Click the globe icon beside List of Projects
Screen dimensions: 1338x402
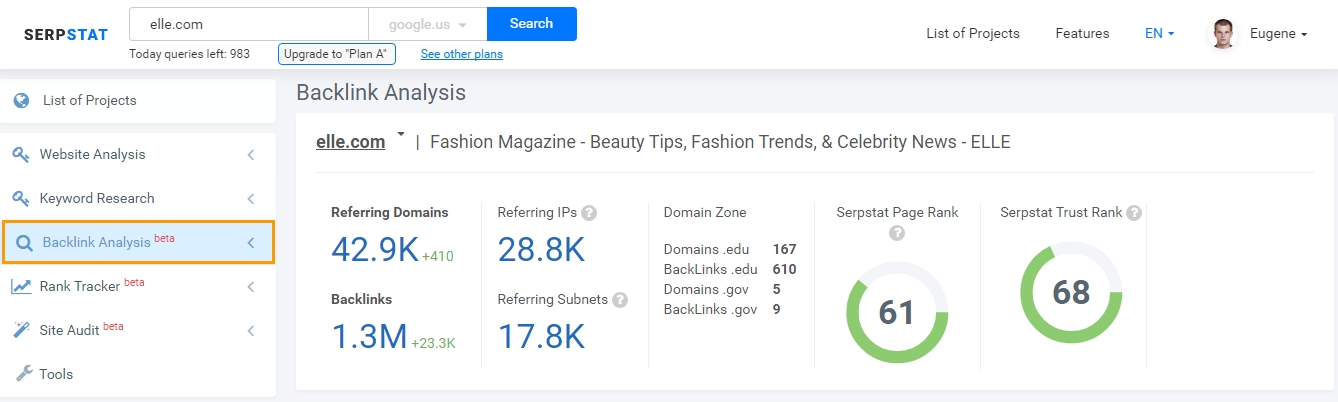(x=21, y=100)
